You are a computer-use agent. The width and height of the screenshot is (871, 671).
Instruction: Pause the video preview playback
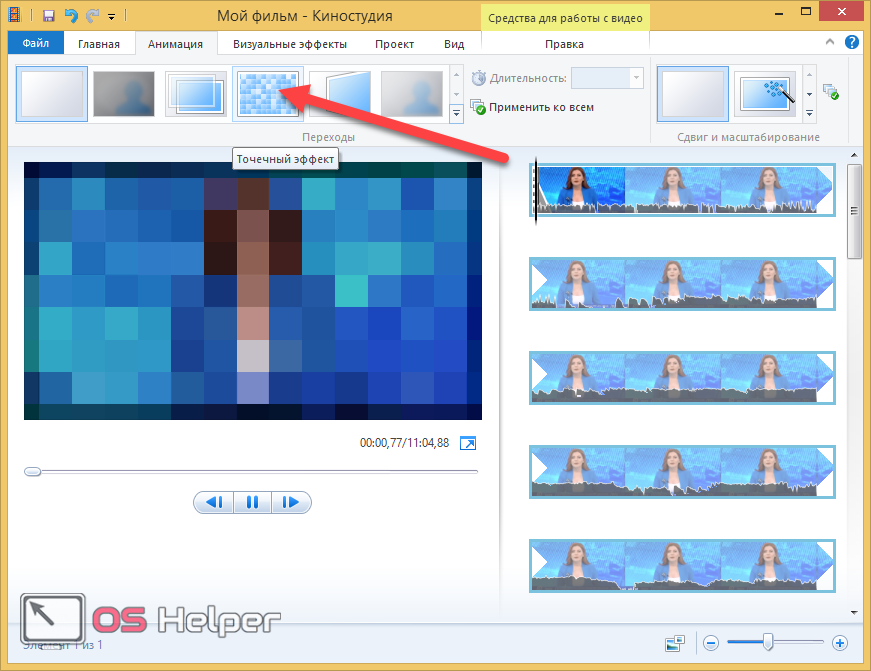click(x=252, y=502)
